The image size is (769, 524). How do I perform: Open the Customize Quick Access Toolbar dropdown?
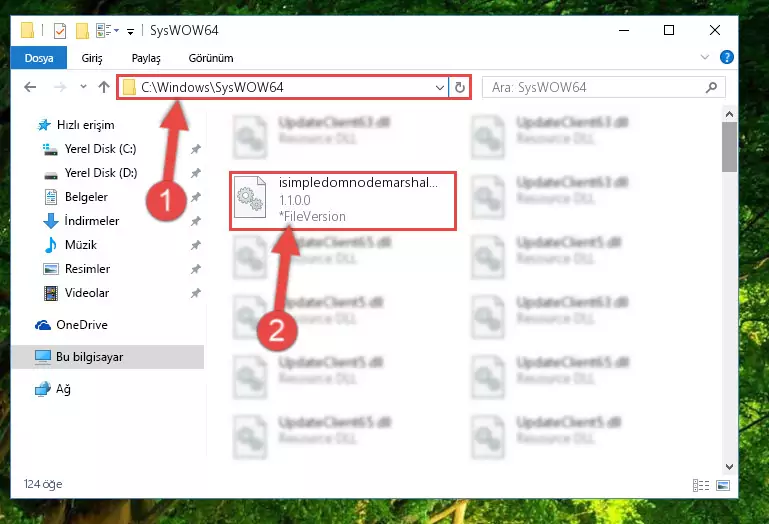(x=130, y=31)
